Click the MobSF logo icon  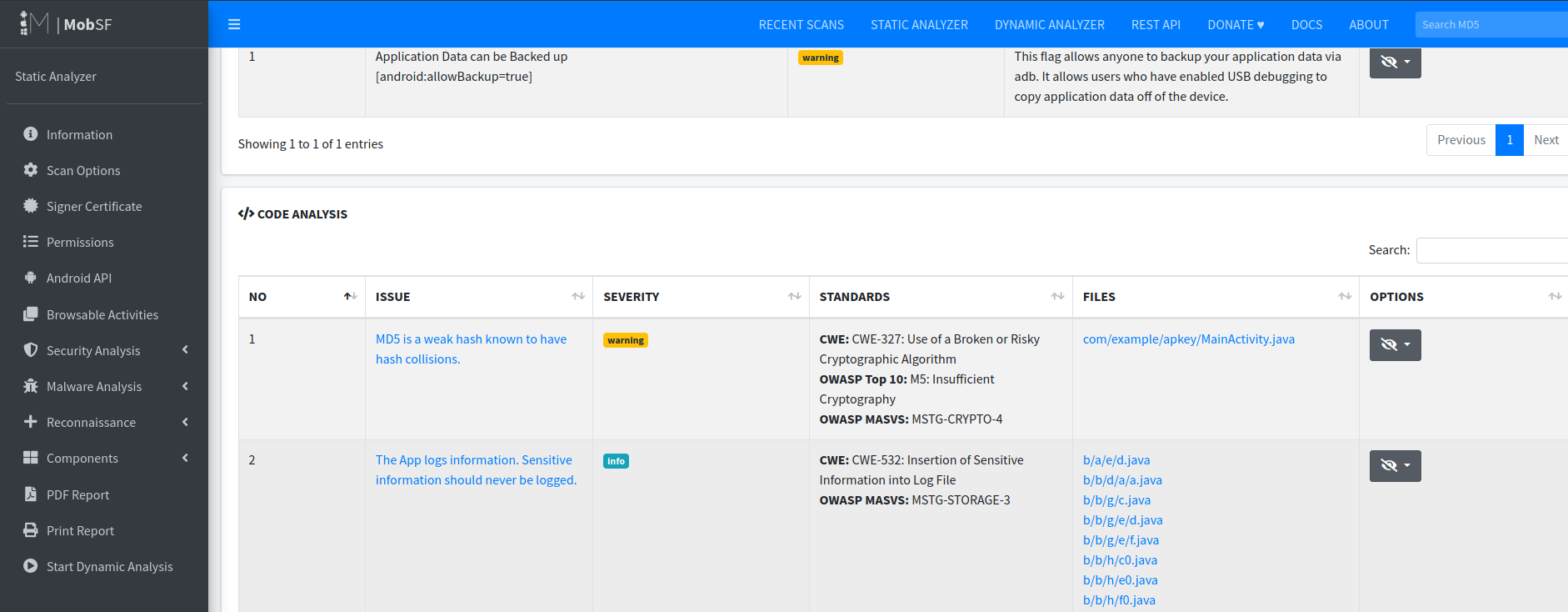coord(35,23)
